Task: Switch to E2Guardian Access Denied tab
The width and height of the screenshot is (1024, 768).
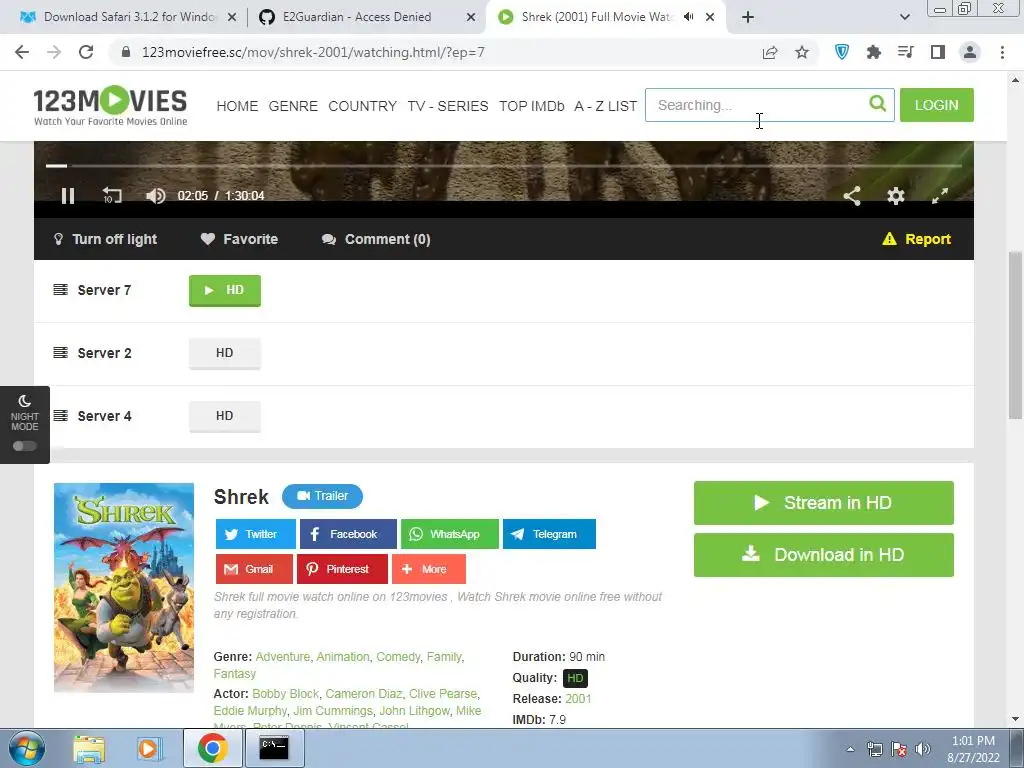Action: tap(367, 17)
